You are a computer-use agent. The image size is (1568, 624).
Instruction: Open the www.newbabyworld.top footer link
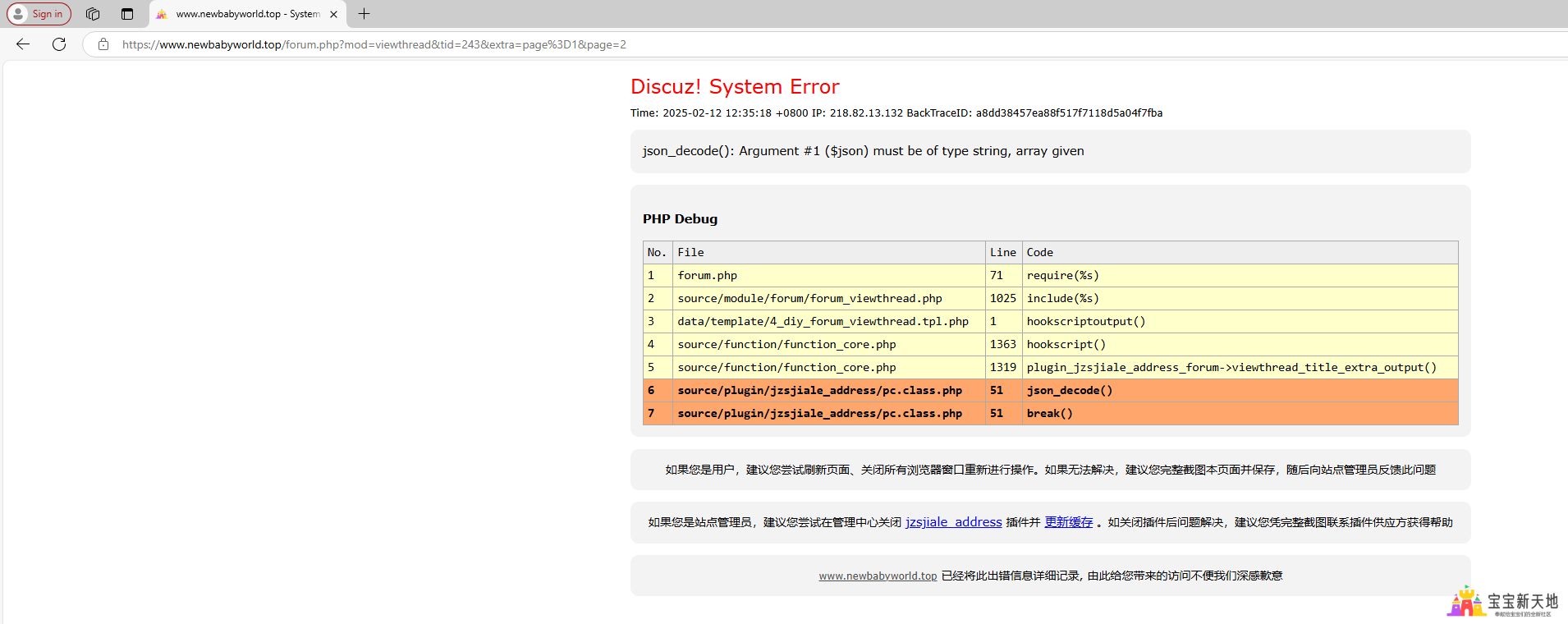point(878,576)
